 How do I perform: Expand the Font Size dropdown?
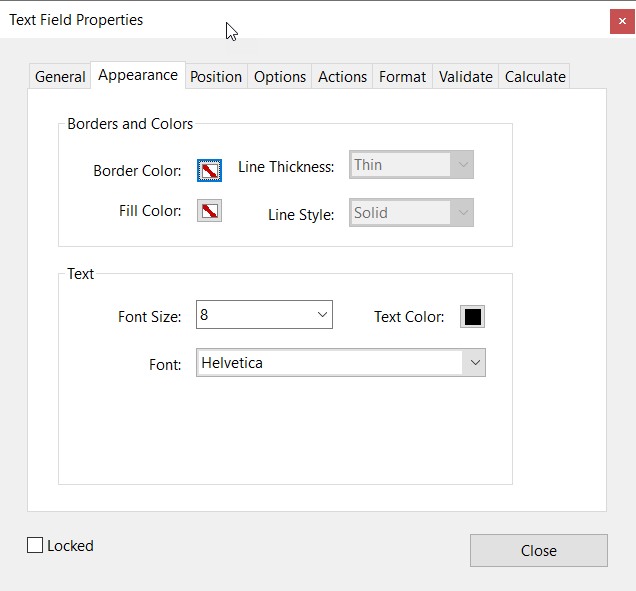click(322, 315)
